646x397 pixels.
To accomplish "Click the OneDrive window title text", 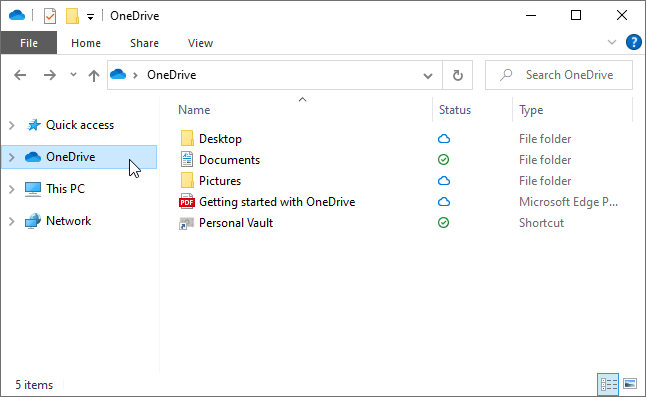I will pos(134,16).
